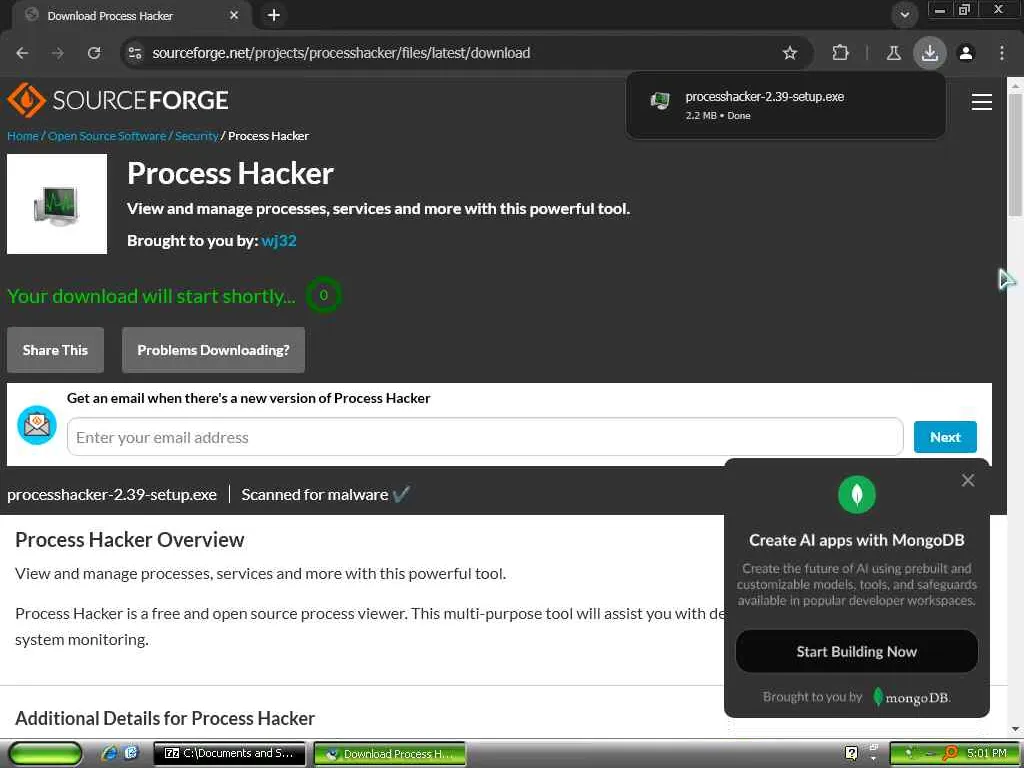Click the Problems Downloading? button

[x=213, y=350]
